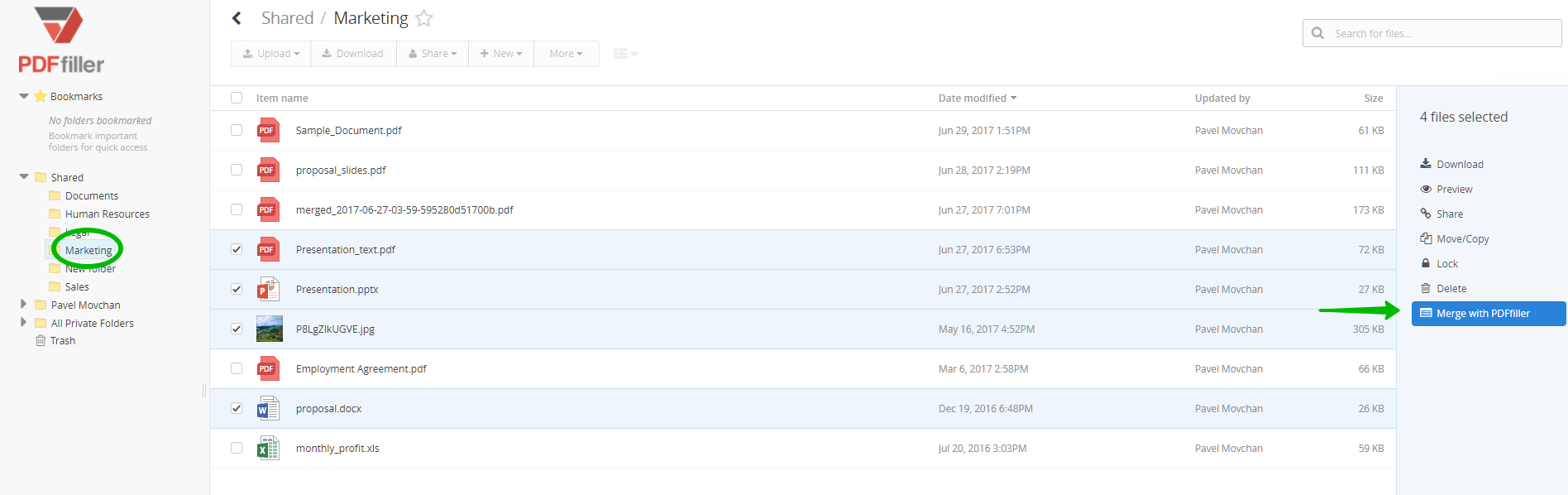Sort by Updated by column header
The image size is (1568, 495).
click(x=1222, y=98)
